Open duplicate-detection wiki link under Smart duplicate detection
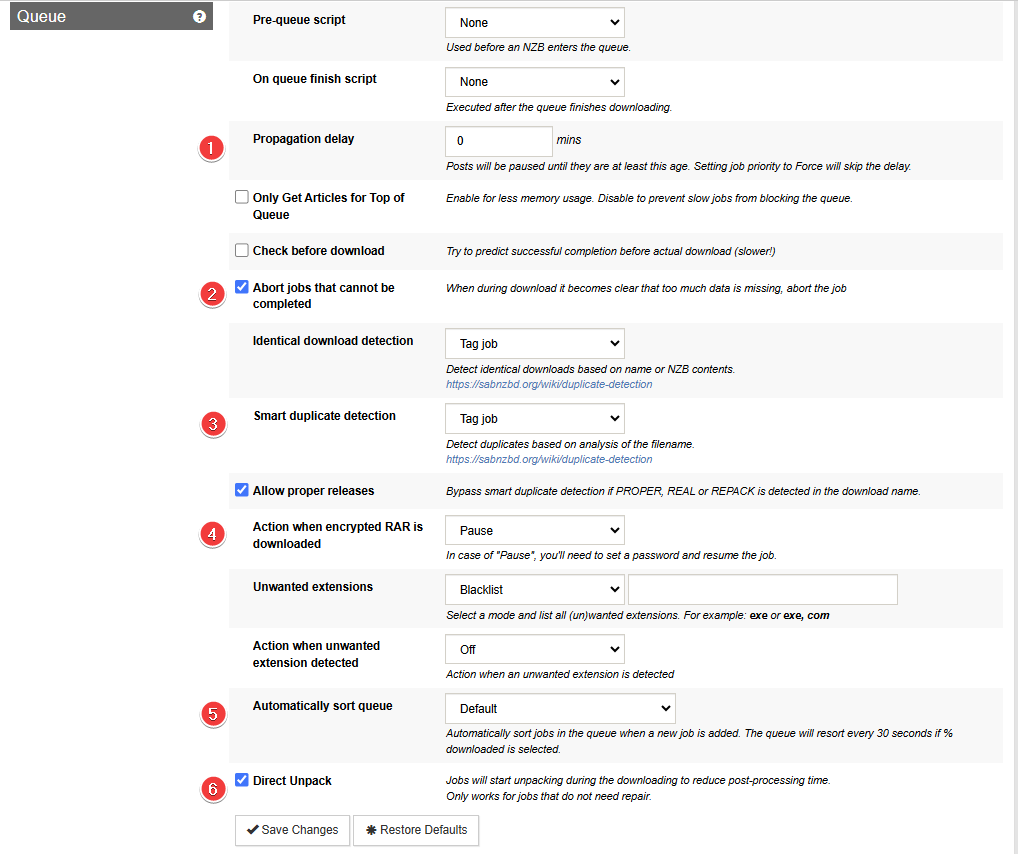The image size is (1018, 854). [549, 460]
